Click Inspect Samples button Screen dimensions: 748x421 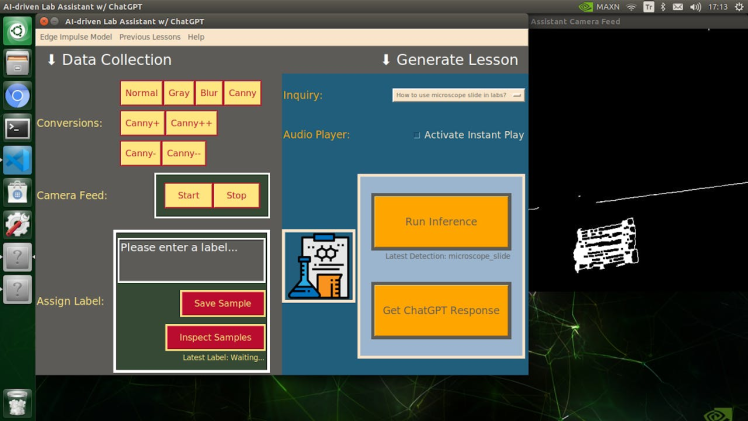tap(215, 337)
